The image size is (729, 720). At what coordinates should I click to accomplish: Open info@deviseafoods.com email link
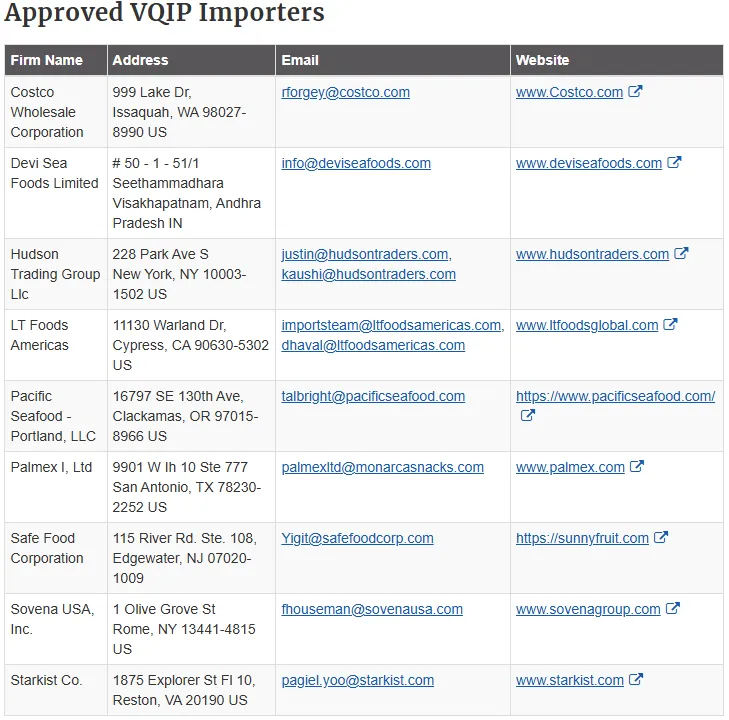tap(356, 163)
